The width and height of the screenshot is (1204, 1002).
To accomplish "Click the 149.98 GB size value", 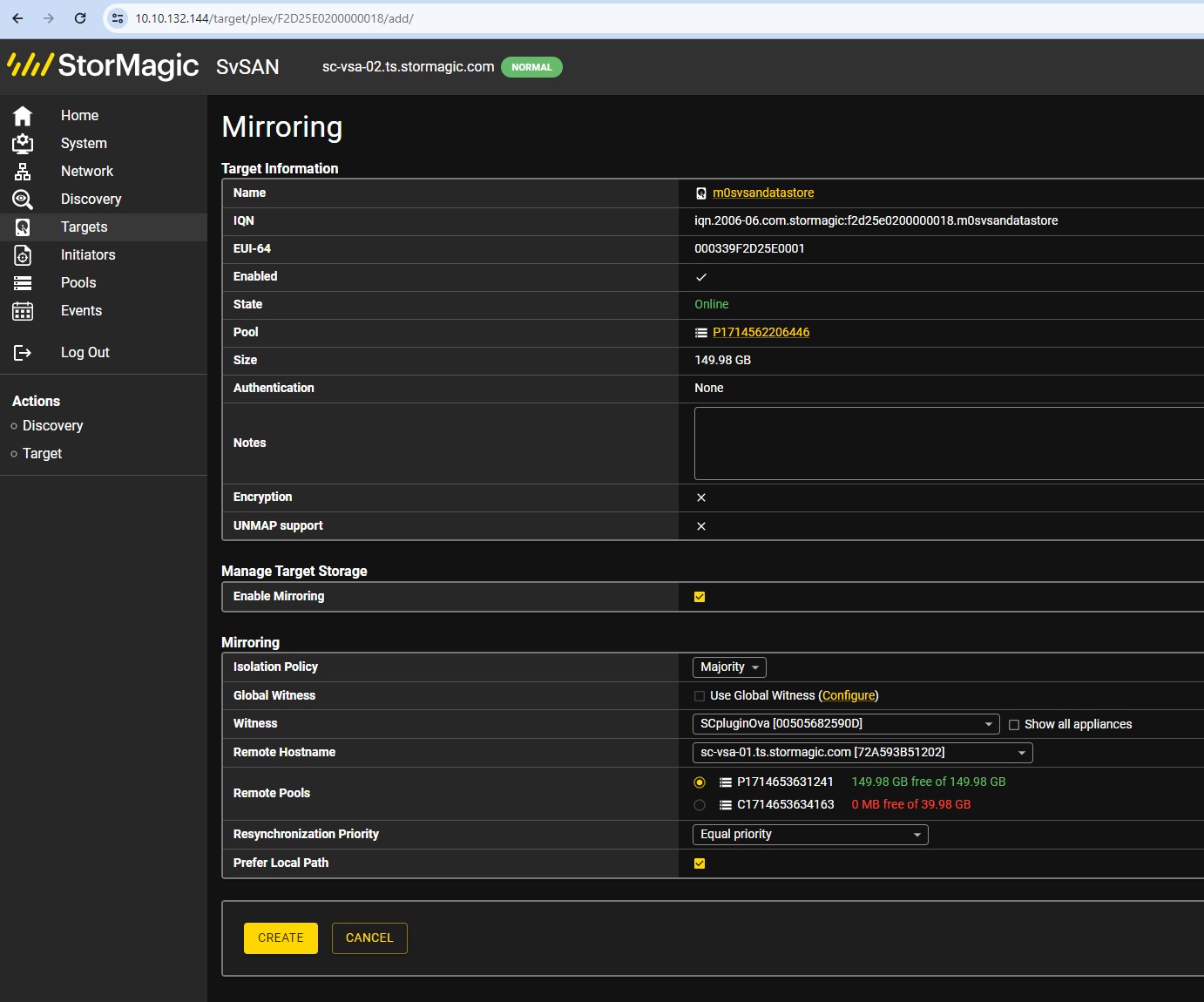I will (x=722, y=361).
